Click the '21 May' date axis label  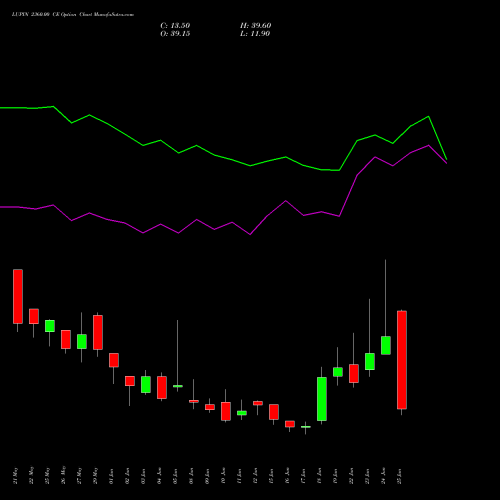pyautogui.click(x=15, y=476)
